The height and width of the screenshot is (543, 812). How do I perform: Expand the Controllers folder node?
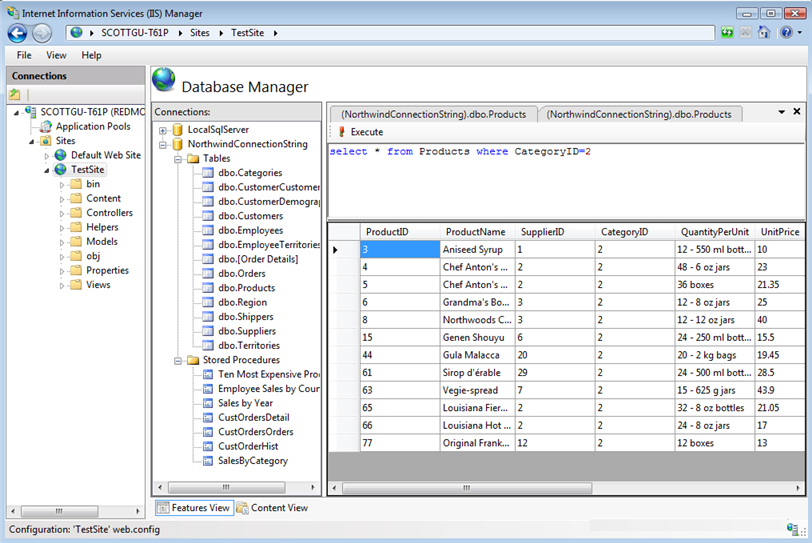tap(62, 213)
